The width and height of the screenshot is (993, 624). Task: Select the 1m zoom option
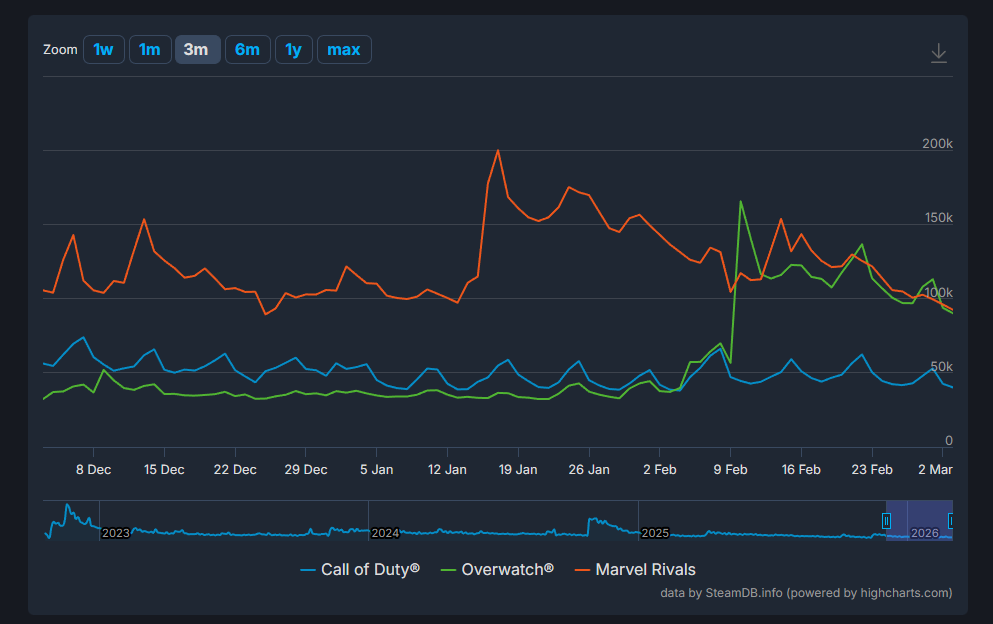coord(149,49)
